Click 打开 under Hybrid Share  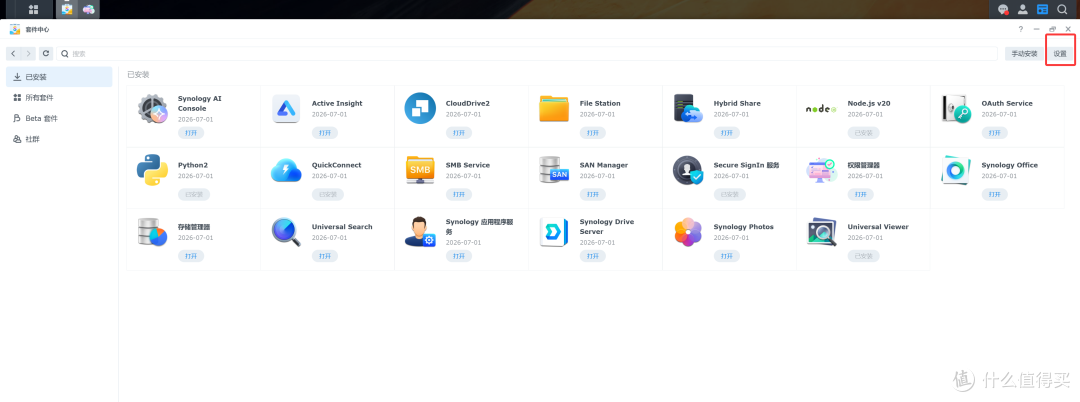click(727, 133)
